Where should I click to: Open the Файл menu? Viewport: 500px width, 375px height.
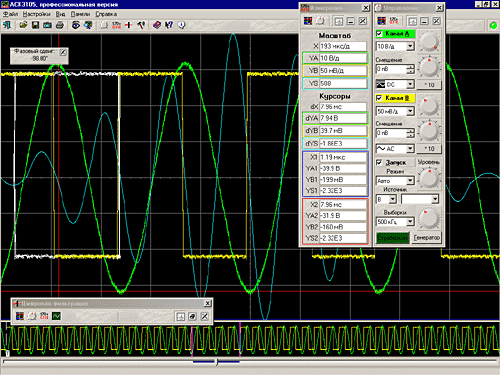[11, 14]
